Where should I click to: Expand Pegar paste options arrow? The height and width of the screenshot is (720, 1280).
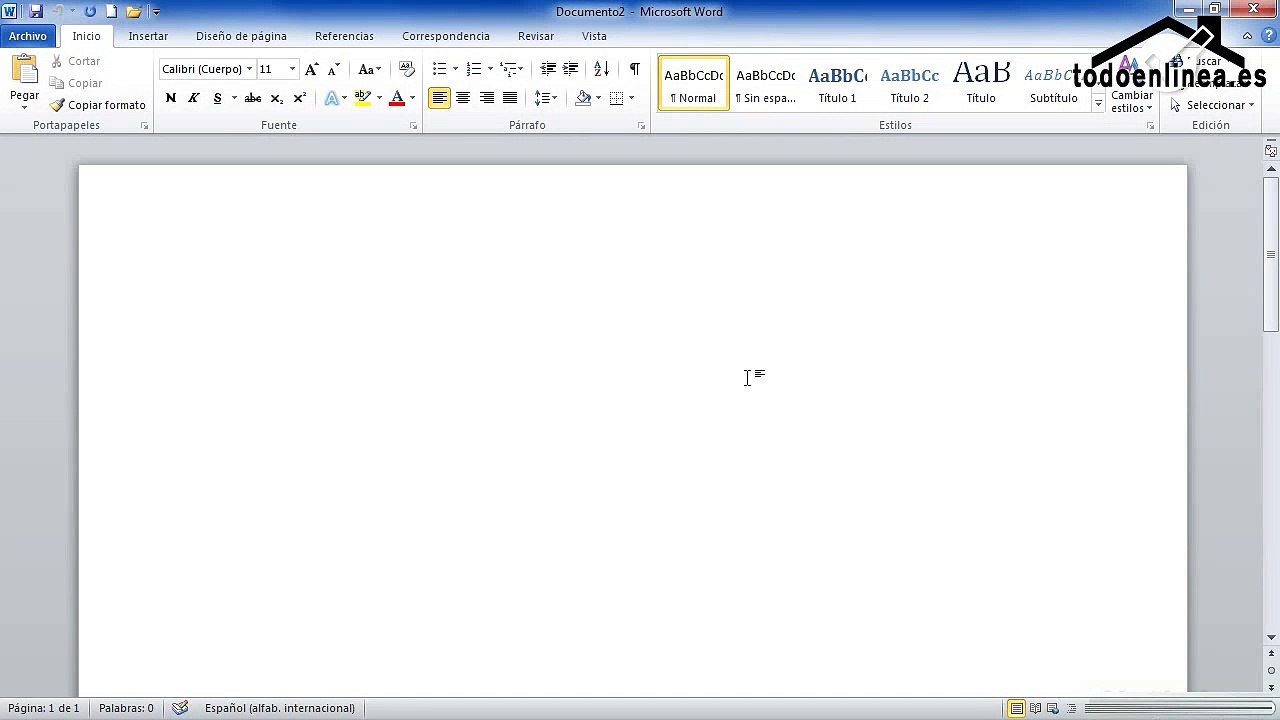click(25, 106)
